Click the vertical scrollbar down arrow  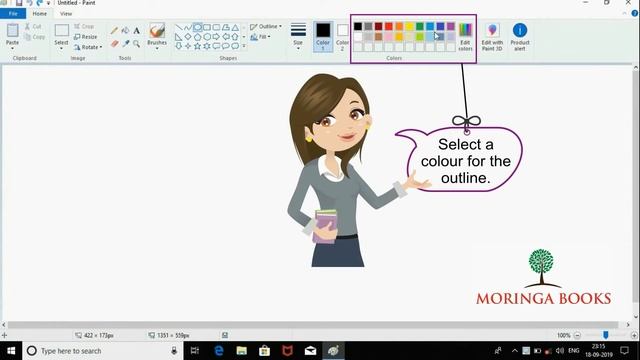636,317
